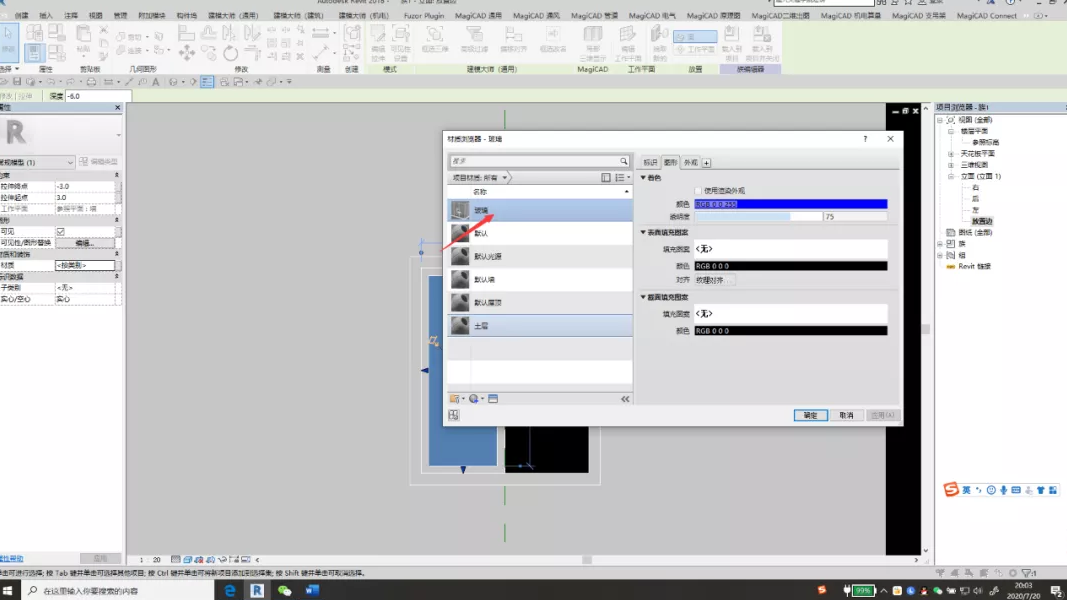This screenshot has width=1067, height=600.
Task: Click the thin lines icon in the quick toolbar
Action: point(207,82)
